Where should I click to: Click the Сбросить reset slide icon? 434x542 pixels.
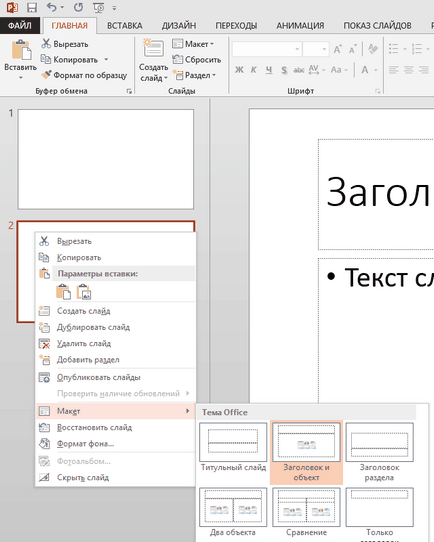(178, 59)
